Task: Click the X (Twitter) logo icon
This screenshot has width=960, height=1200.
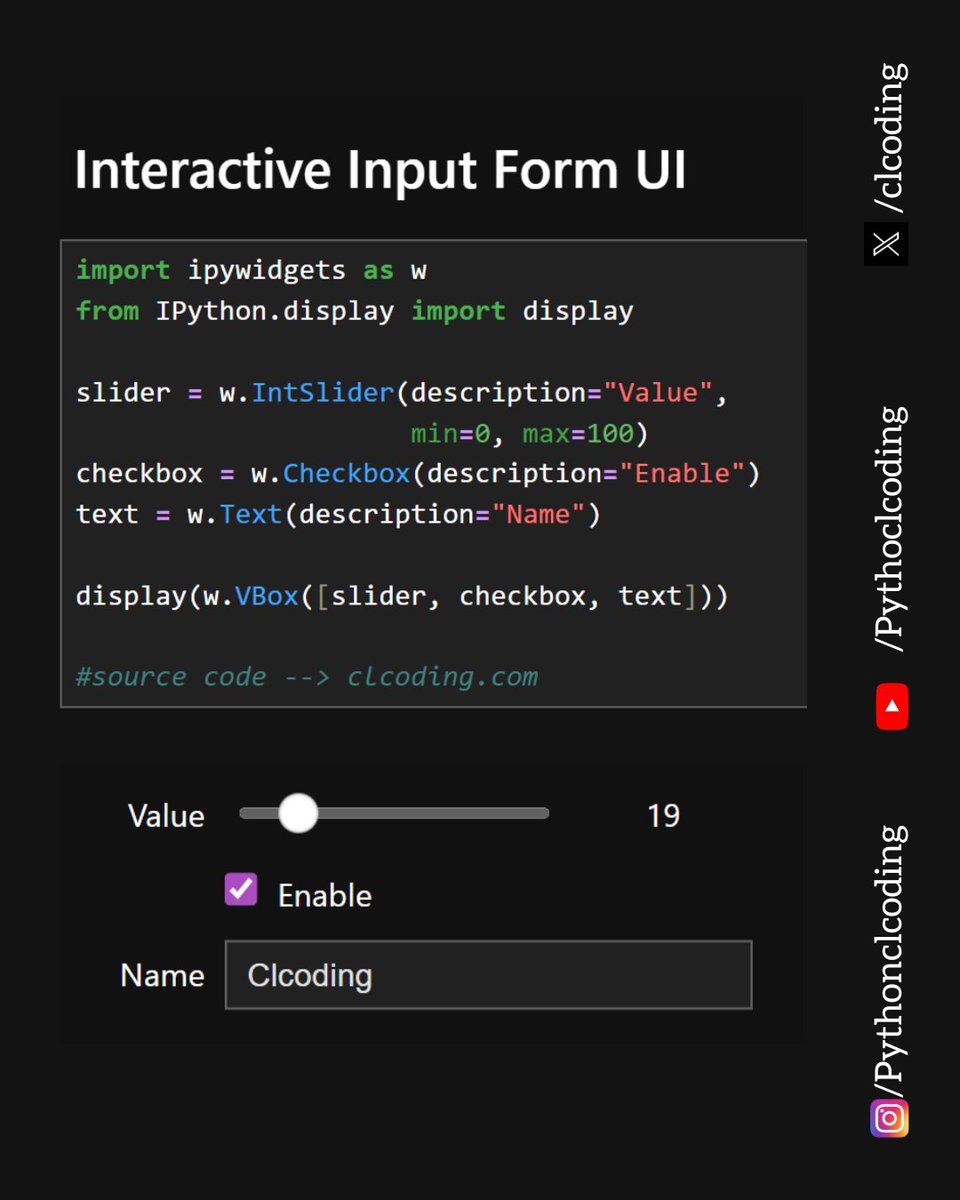Action: tap(886, 244)
